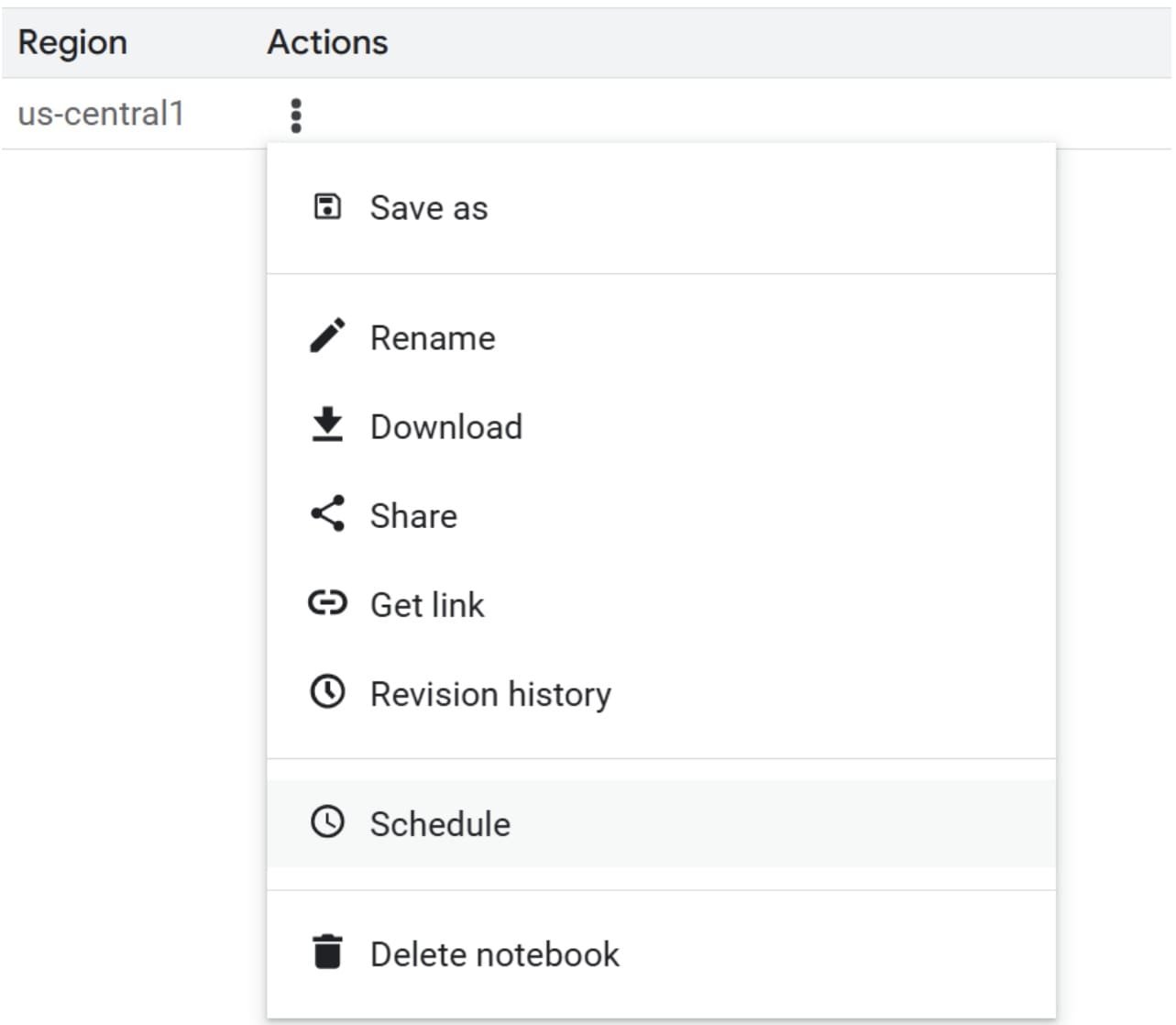
Task: Open Revision history from the menu
Action: (x=490, y=694)
